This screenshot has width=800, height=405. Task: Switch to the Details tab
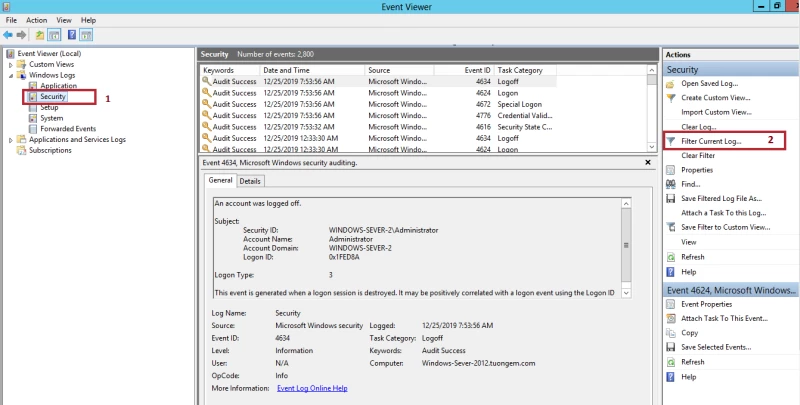coord(250,181)
